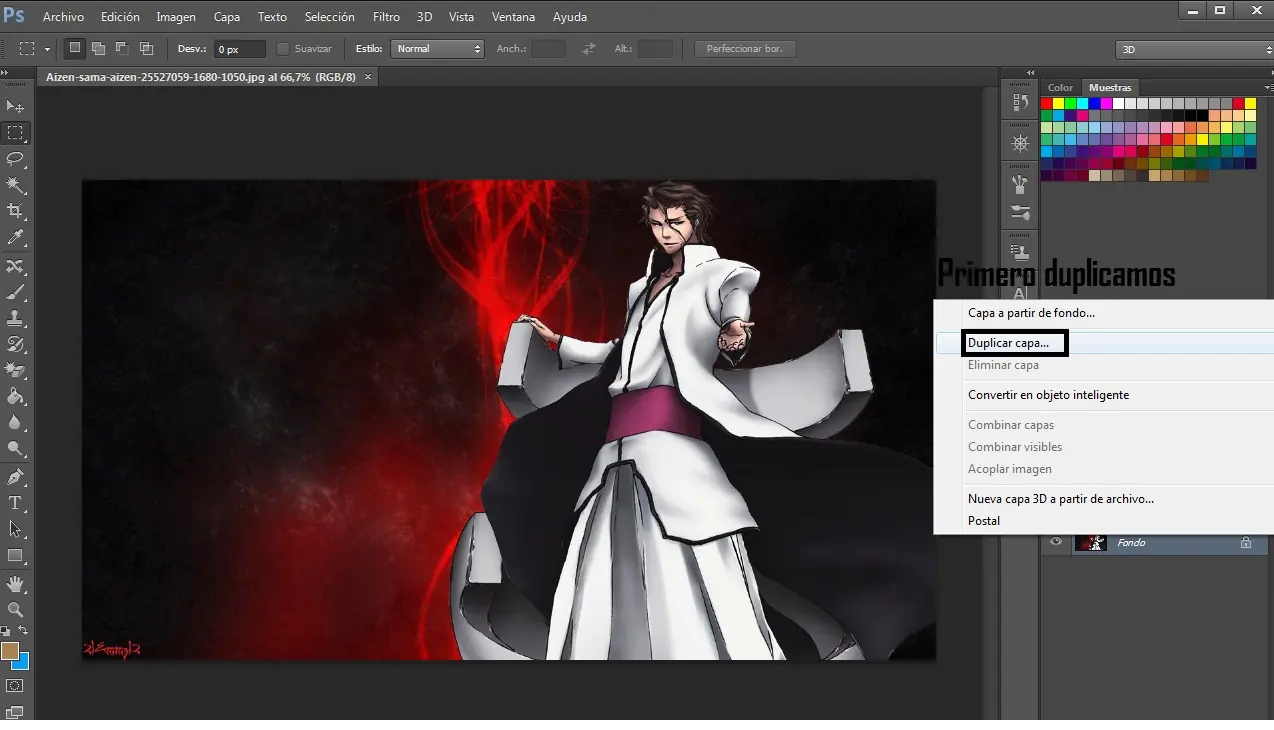Open the 3D workspace dropdown
Image resolution: width=1274 pixels, height=730 pixels.
tap(1194, 49)
